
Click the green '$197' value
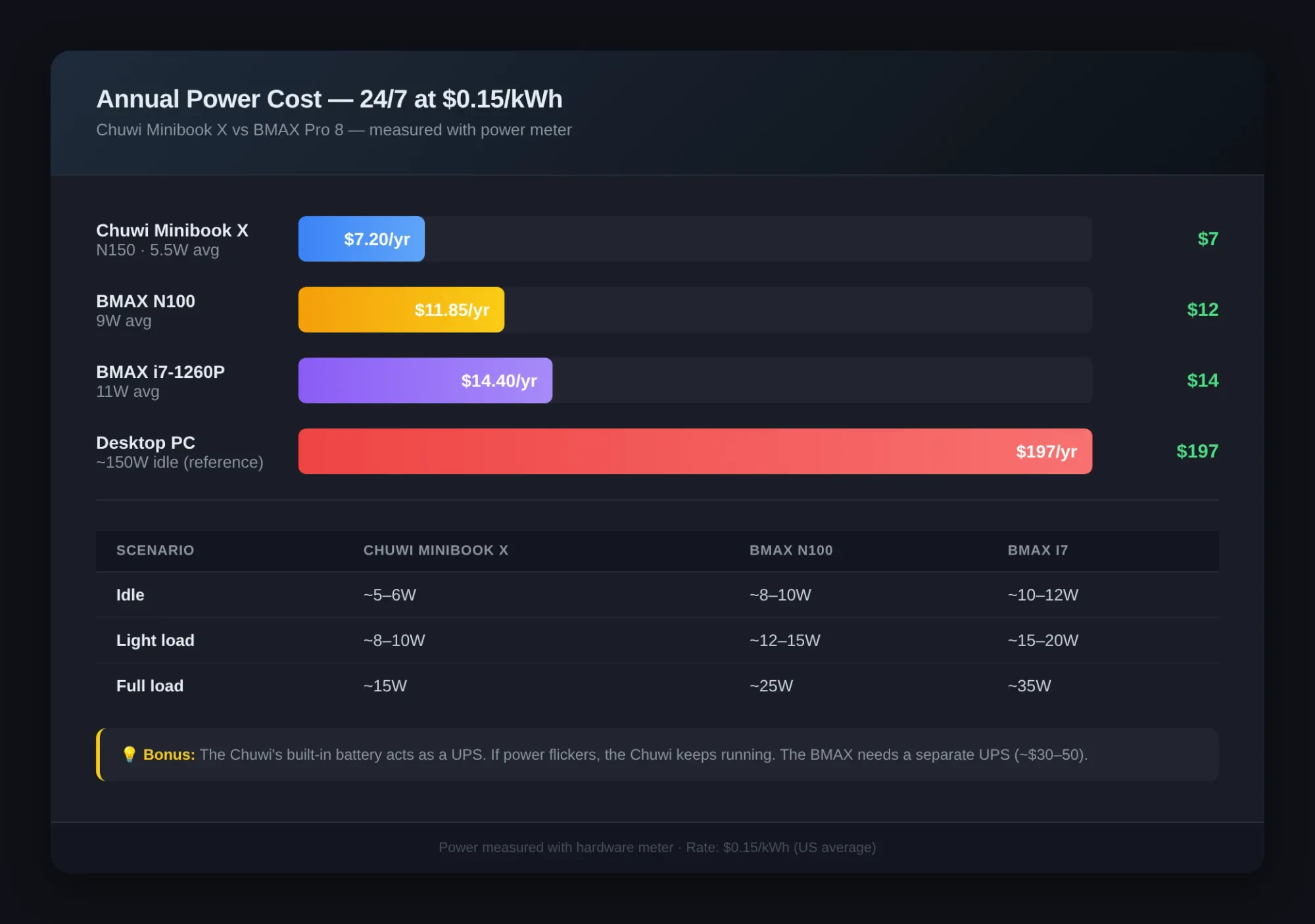pos(1197,451)
